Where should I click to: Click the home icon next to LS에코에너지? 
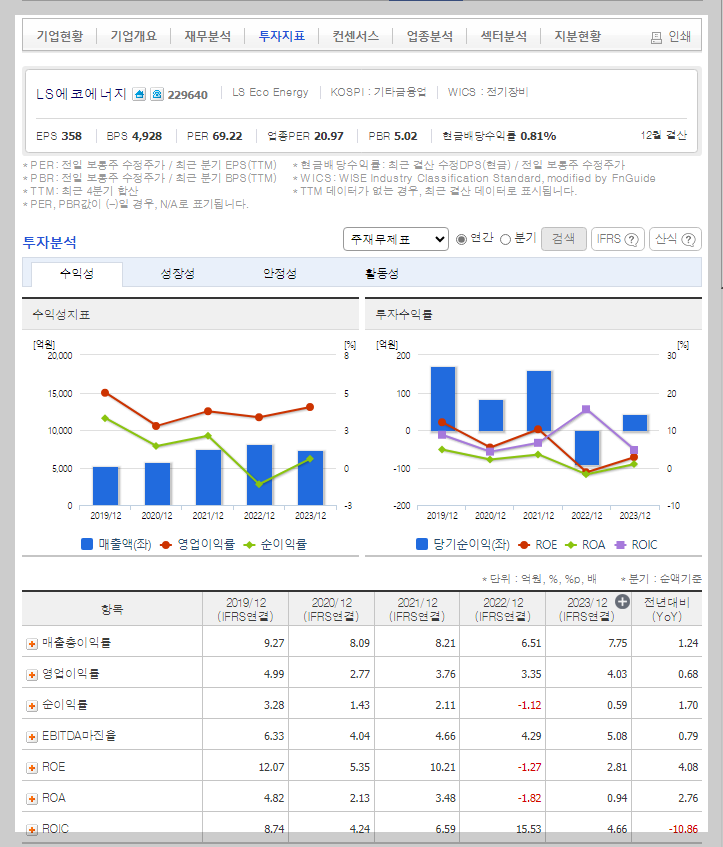coord(139,94)
